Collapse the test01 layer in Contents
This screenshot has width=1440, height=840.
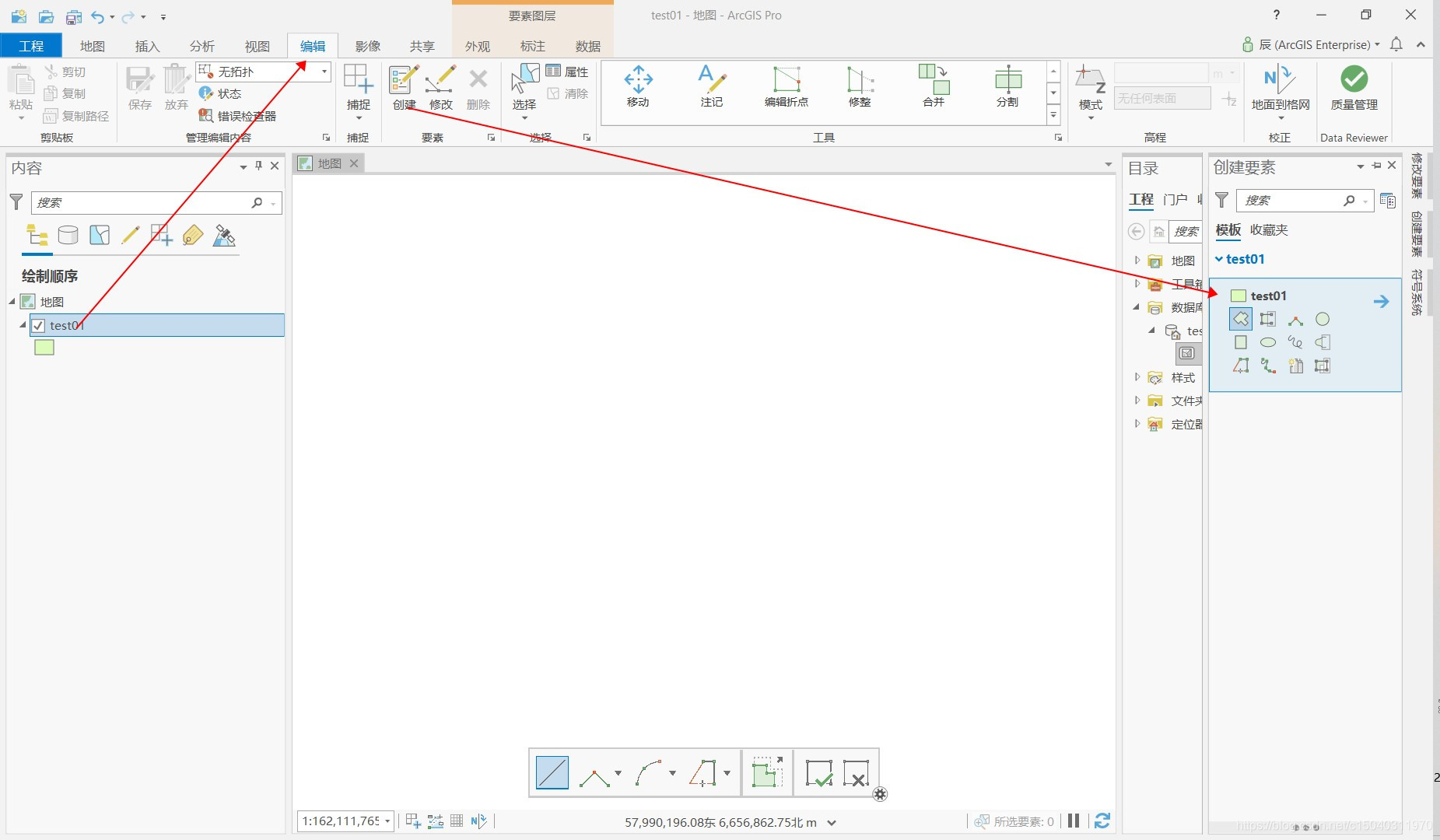click(x=23, y=325)
